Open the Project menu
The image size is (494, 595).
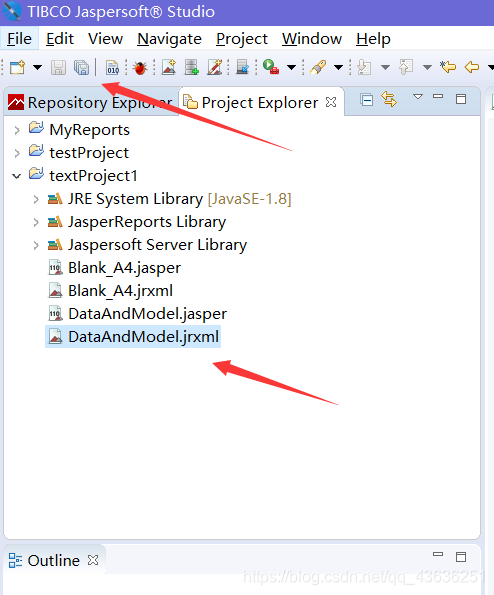tap(242, 39)
